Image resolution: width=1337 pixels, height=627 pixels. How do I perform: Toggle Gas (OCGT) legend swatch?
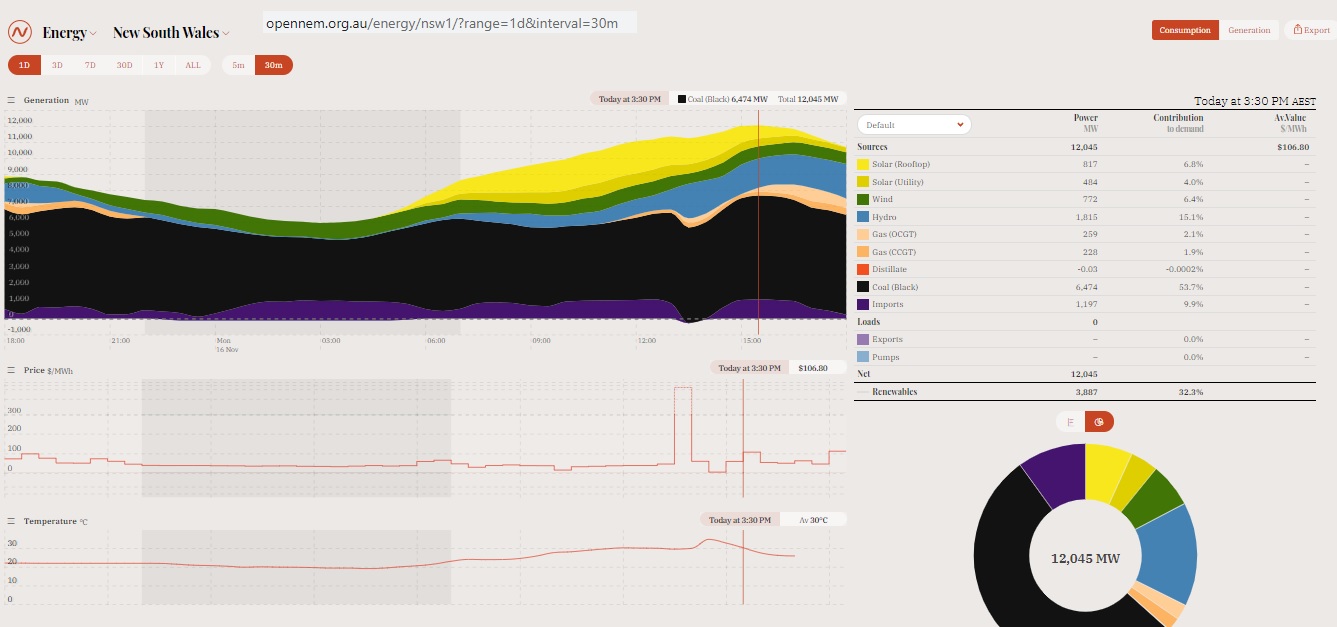click(x=862, y=234)
